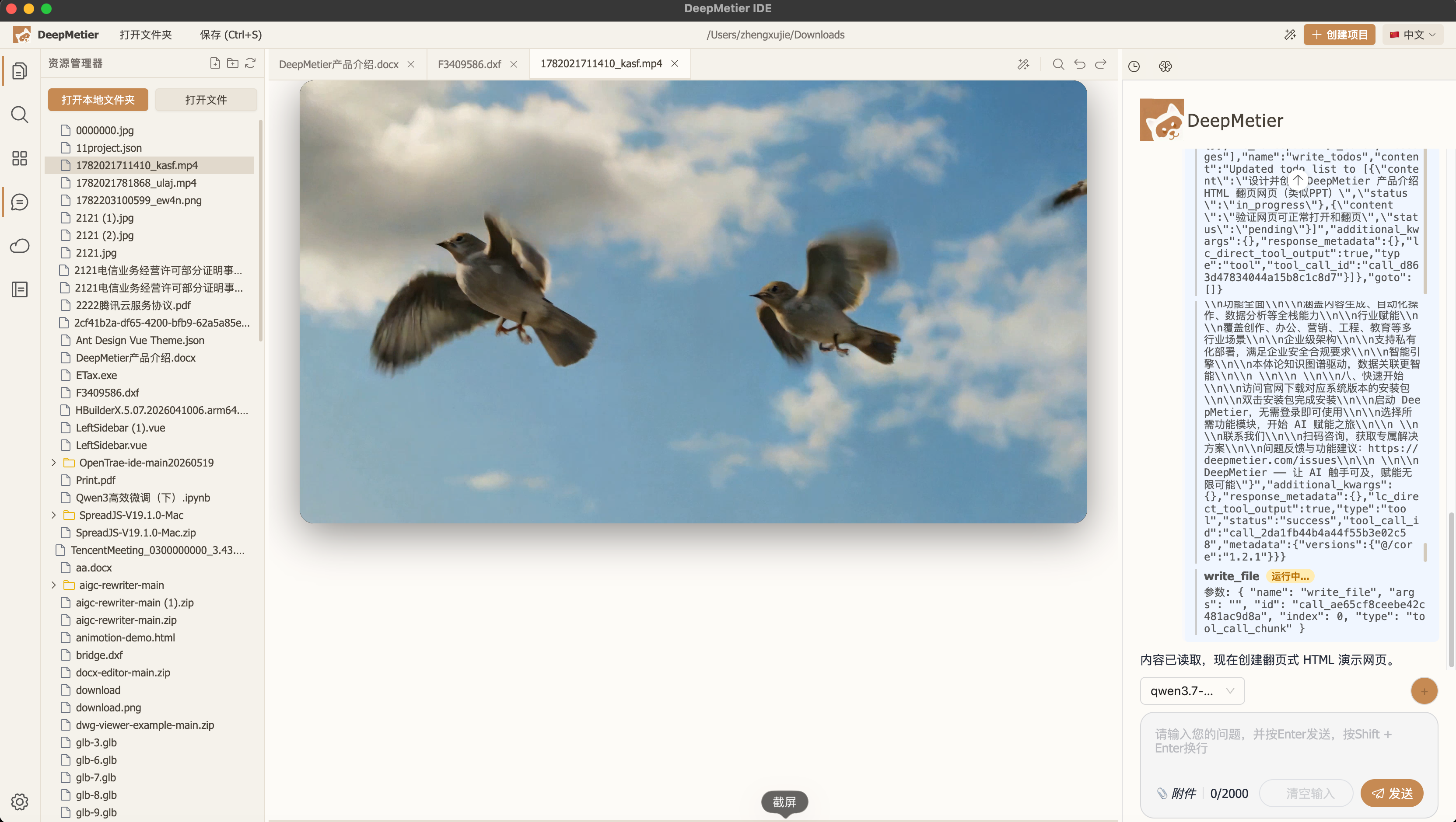
Task: Create a new folder in explorer
Action: tap(232, 63)
